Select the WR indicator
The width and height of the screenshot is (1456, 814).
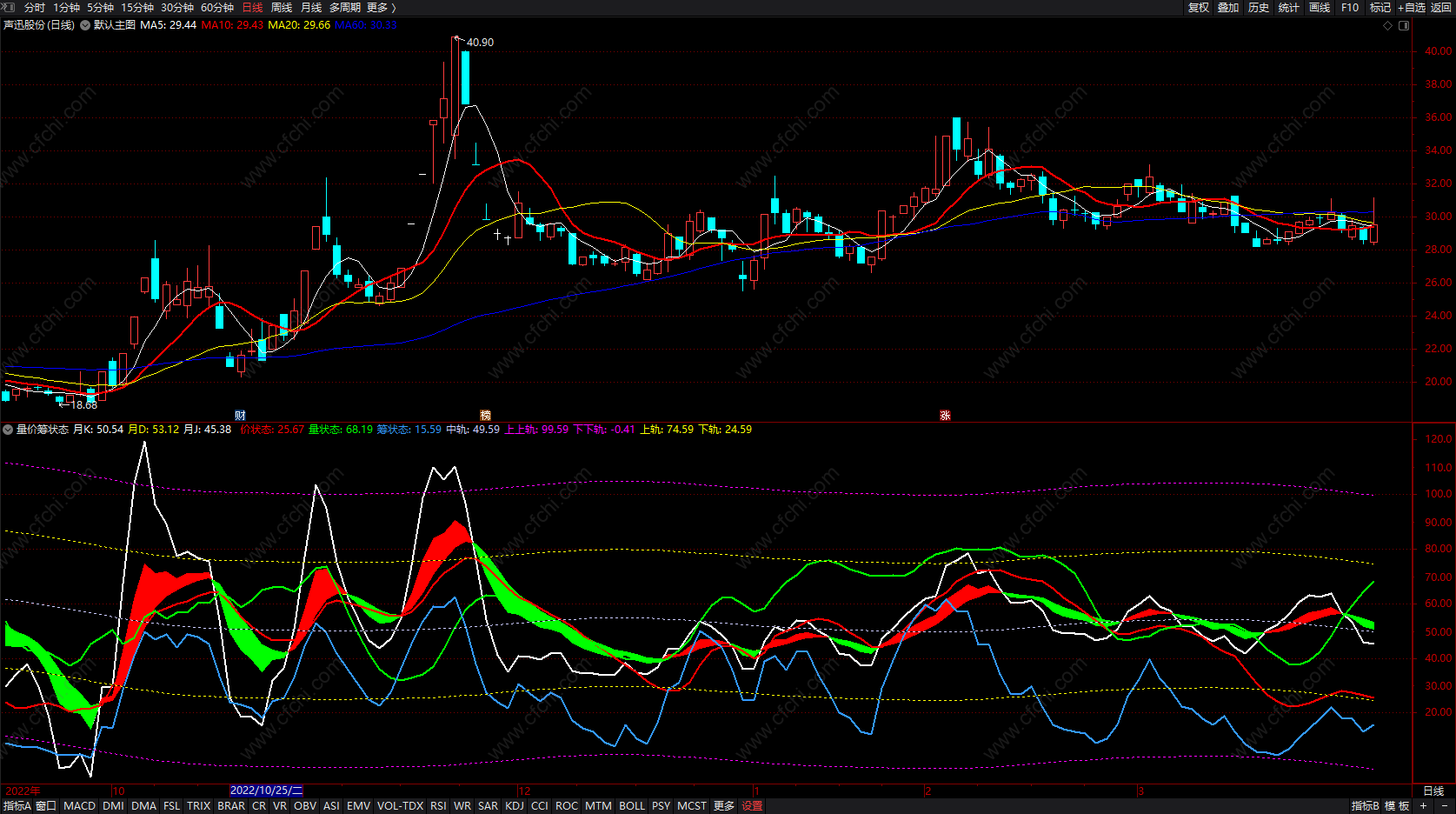click(x=462, y=806)
